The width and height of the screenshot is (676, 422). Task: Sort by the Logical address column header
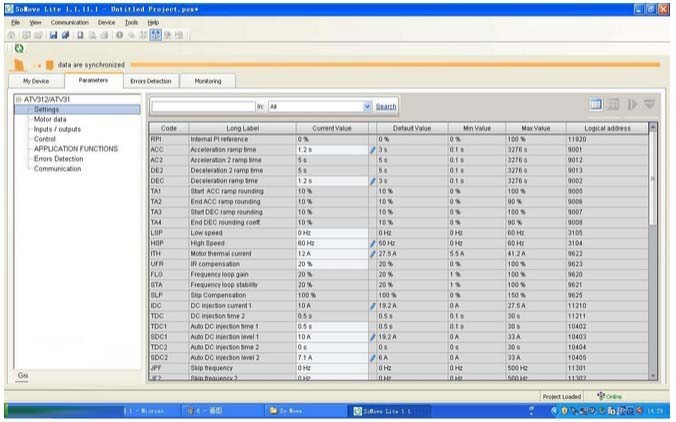[607, 128]
